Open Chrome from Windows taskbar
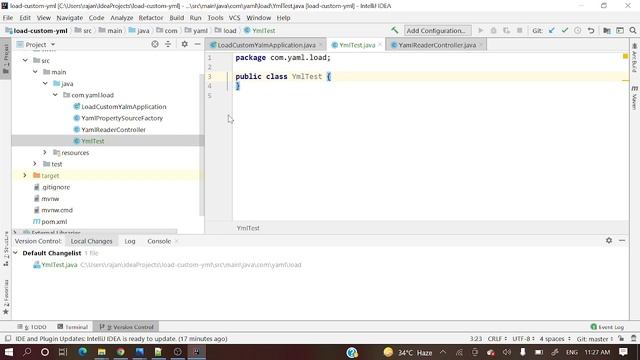The image size is (640, 360). coord(120,352)
